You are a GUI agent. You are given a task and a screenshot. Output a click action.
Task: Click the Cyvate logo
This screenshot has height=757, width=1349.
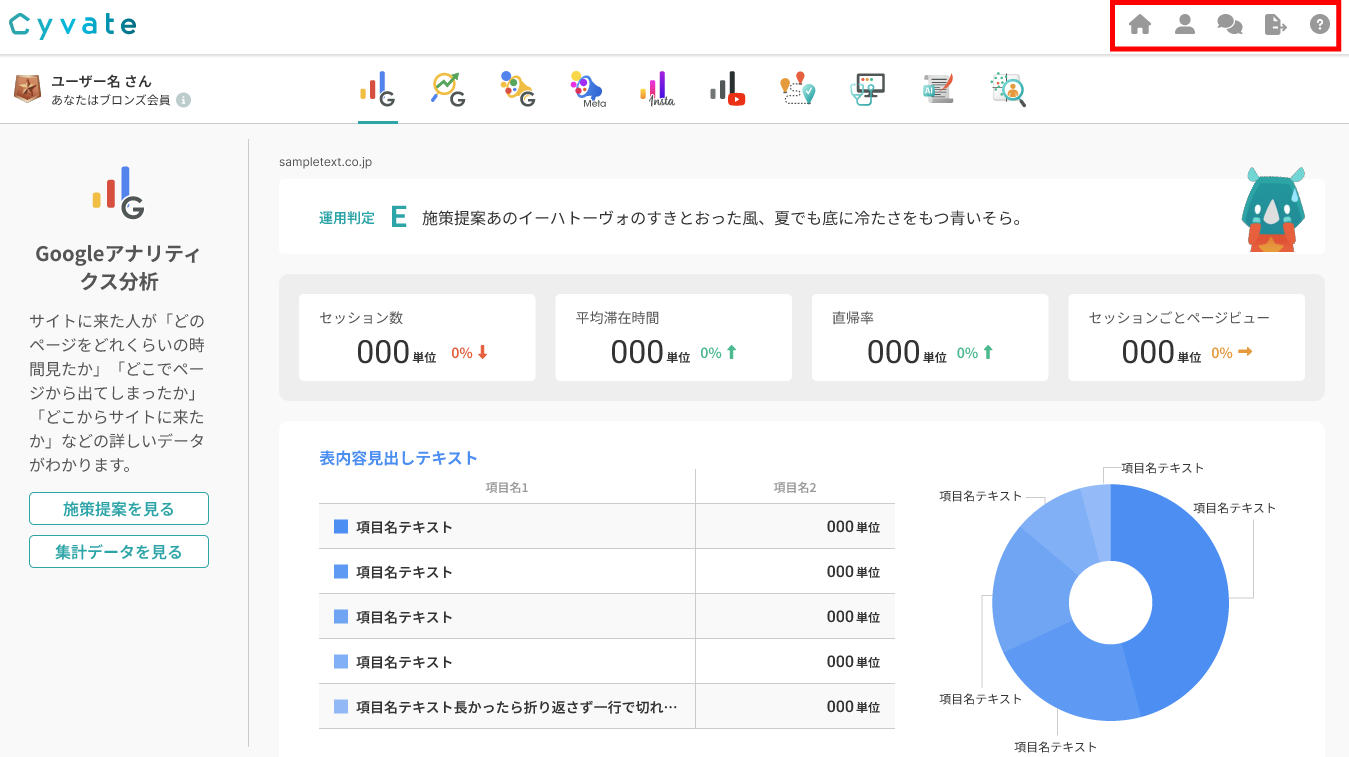tap(73, 26)
